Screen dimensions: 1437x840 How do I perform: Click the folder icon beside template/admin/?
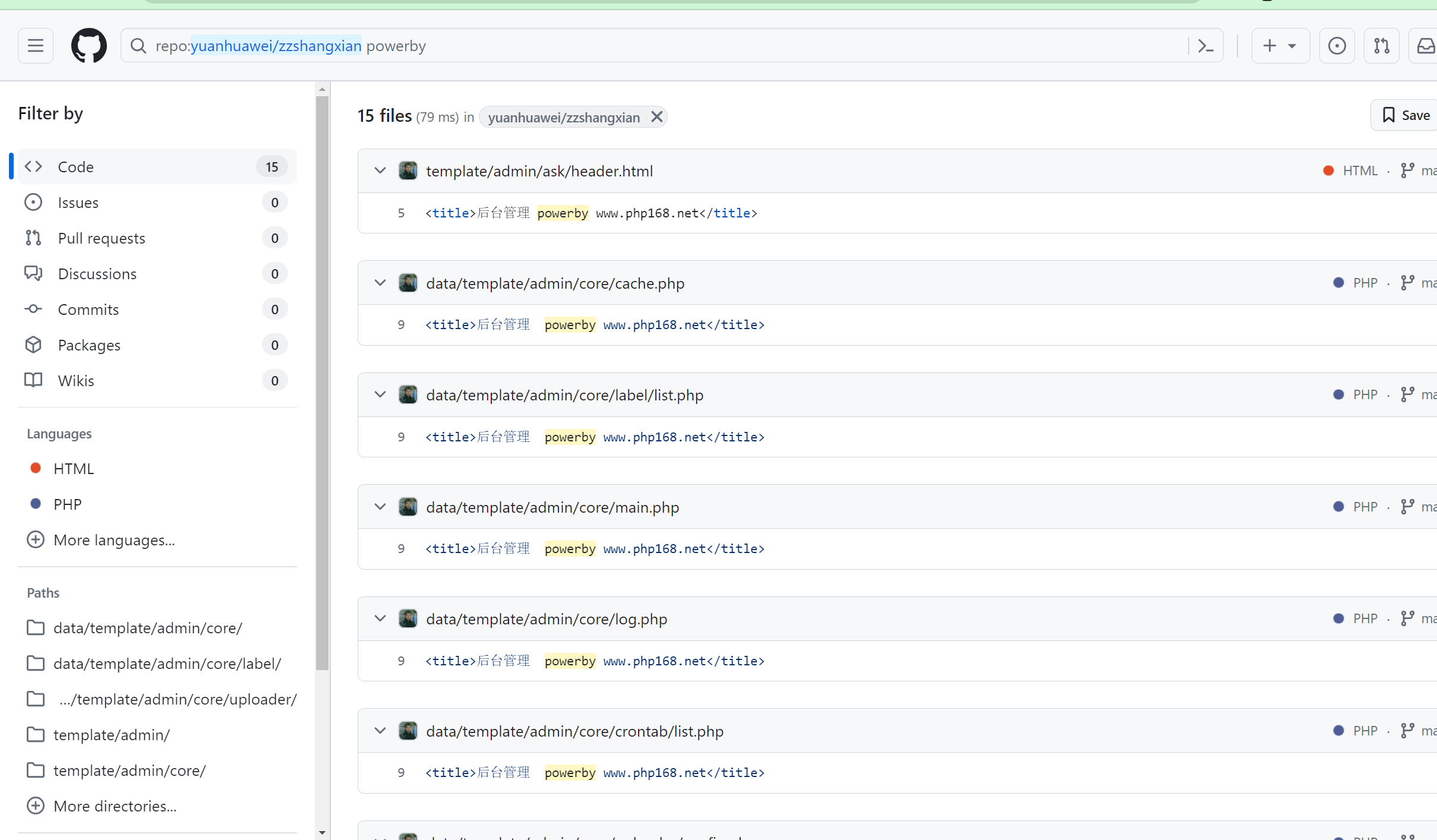click(x=36, y=735)
